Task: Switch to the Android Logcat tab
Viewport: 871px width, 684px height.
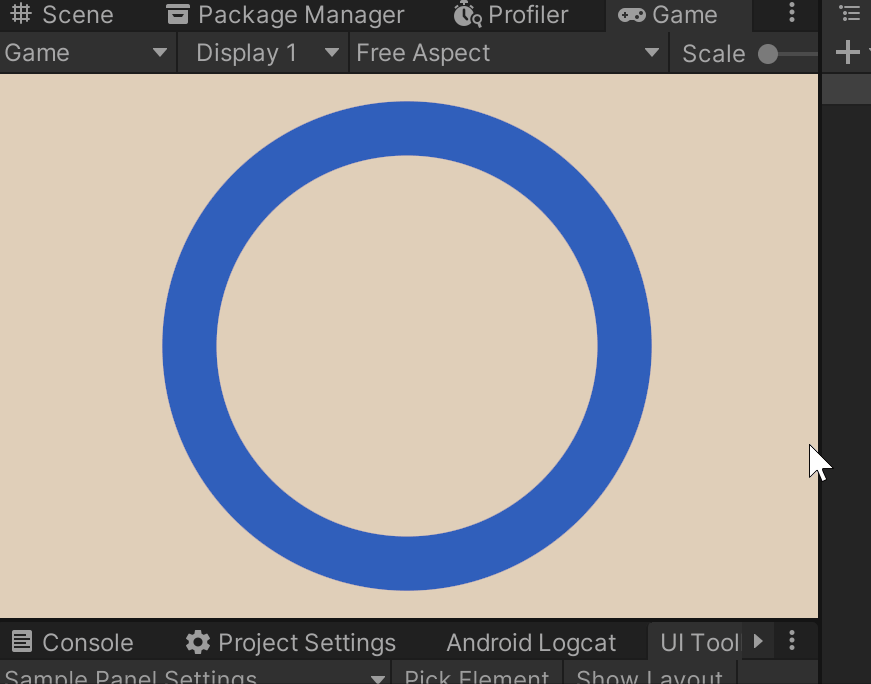Action: click(x=531, y=643)
